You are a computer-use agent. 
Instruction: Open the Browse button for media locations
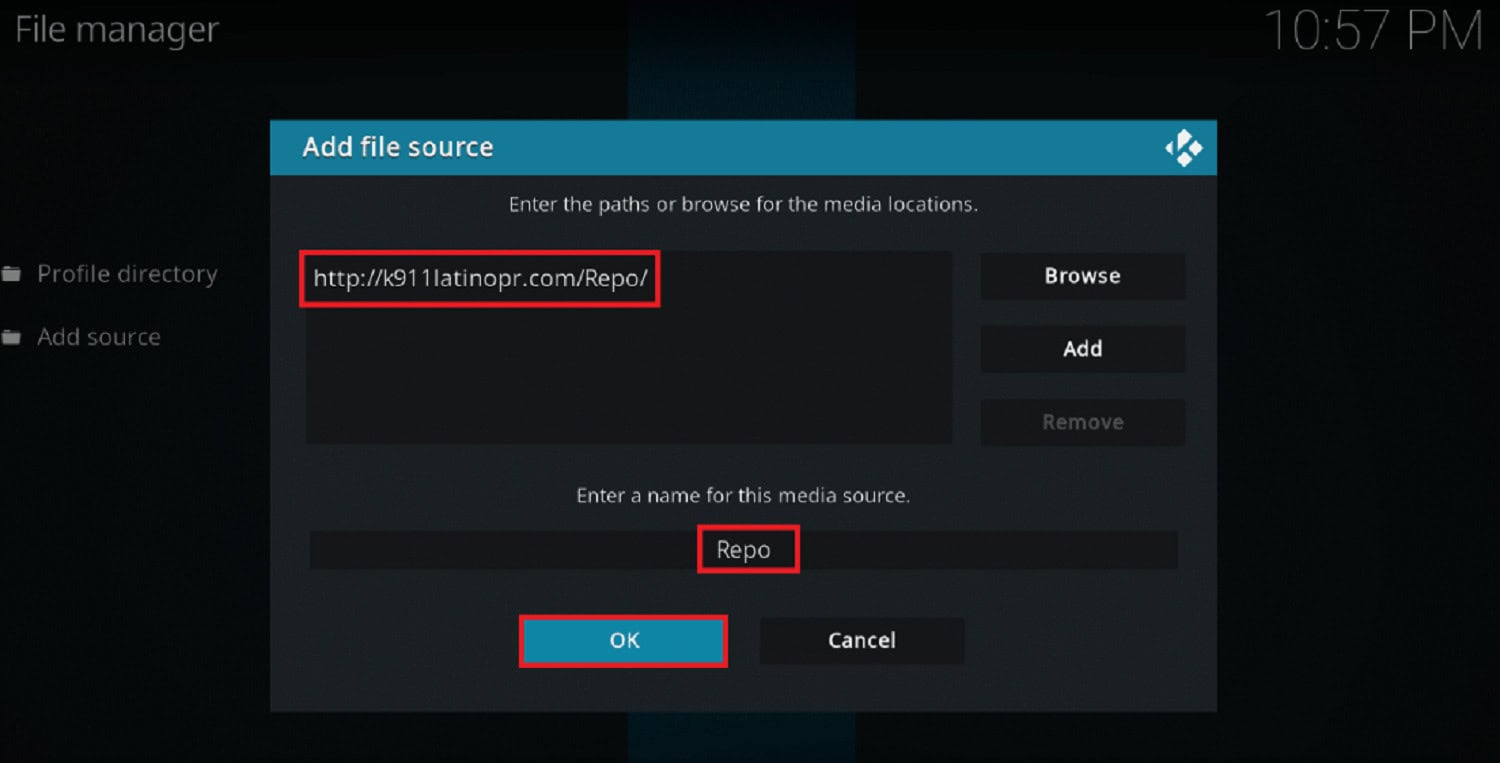click(1082, 276)
